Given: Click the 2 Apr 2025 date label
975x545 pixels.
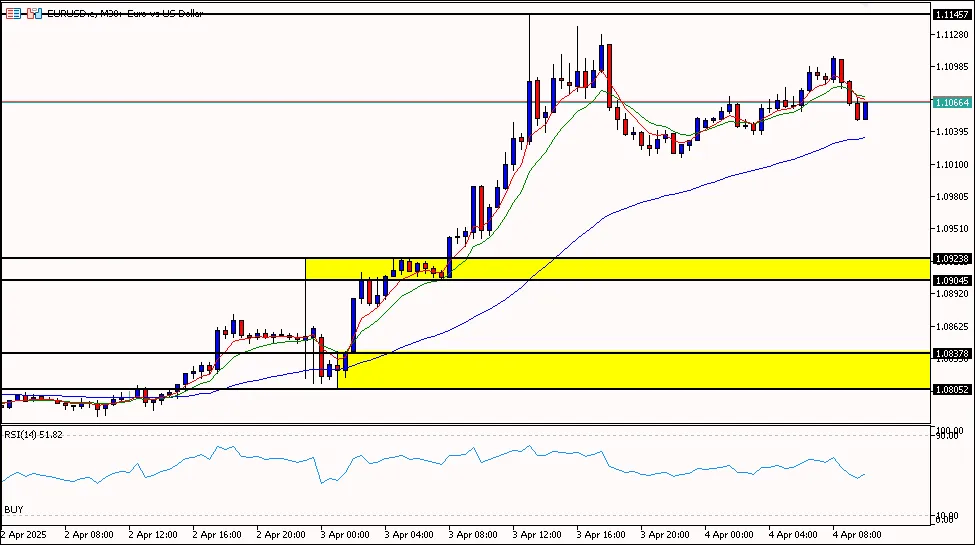Looking at the screenshot, I should [x=24, y=534].
